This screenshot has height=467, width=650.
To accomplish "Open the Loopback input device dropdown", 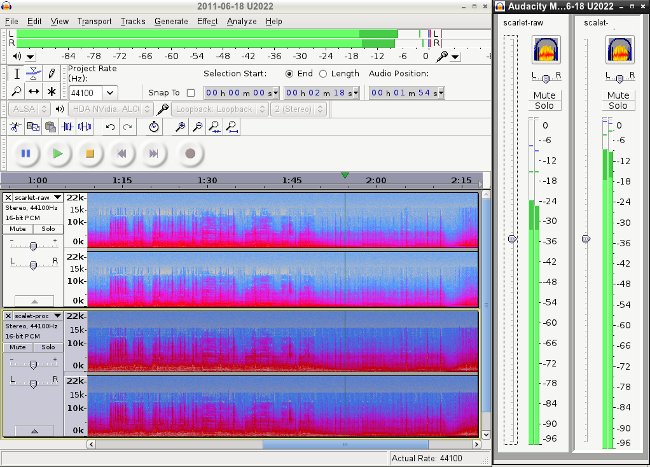I will pos(219,109).
